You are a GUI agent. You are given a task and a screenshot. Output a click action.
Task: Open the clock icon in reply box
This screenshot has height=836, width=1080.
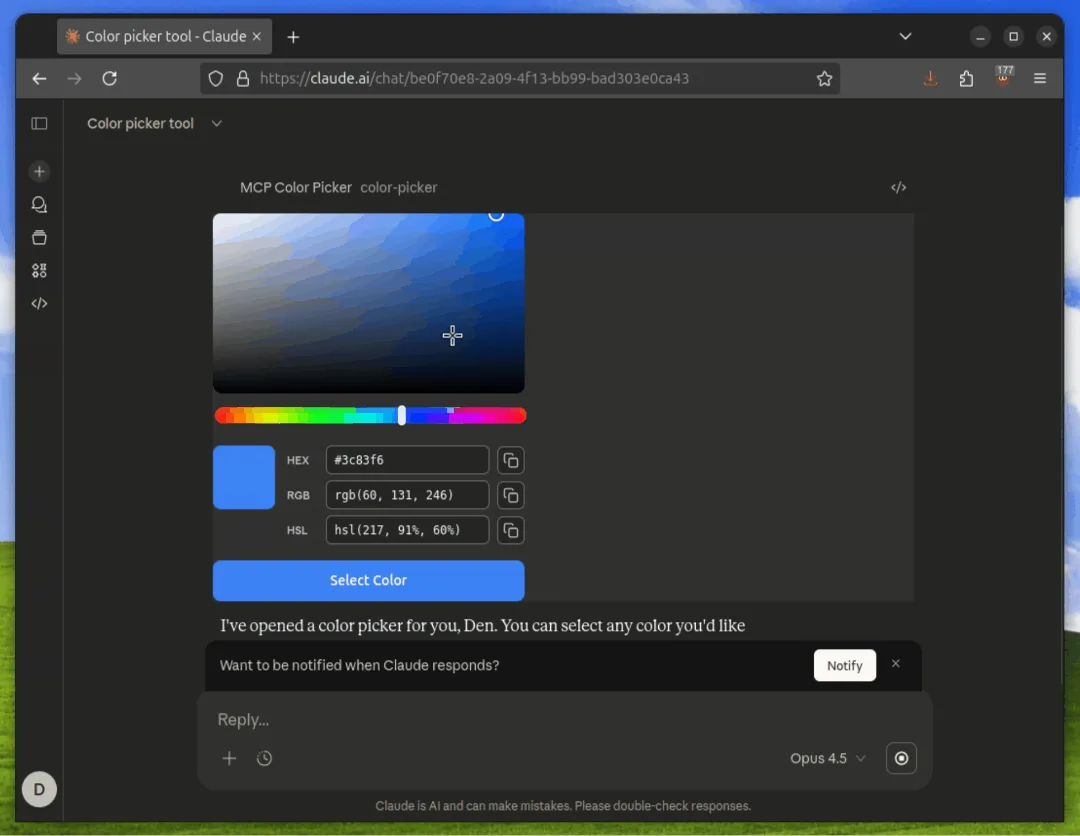click(x=264, y=758)
